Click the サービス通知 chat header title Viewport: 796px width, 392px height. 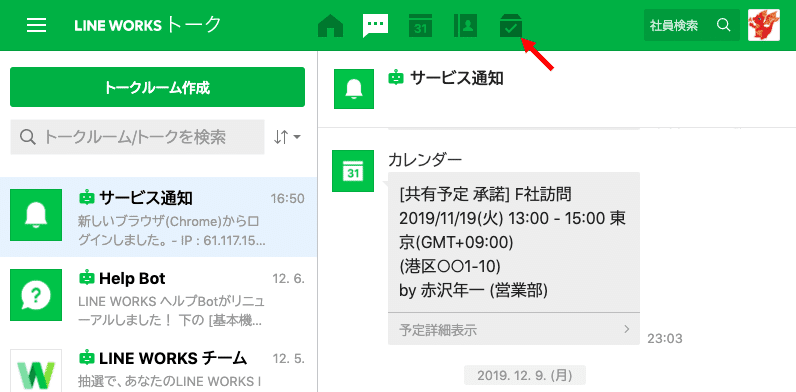click(x=457, y=78)
